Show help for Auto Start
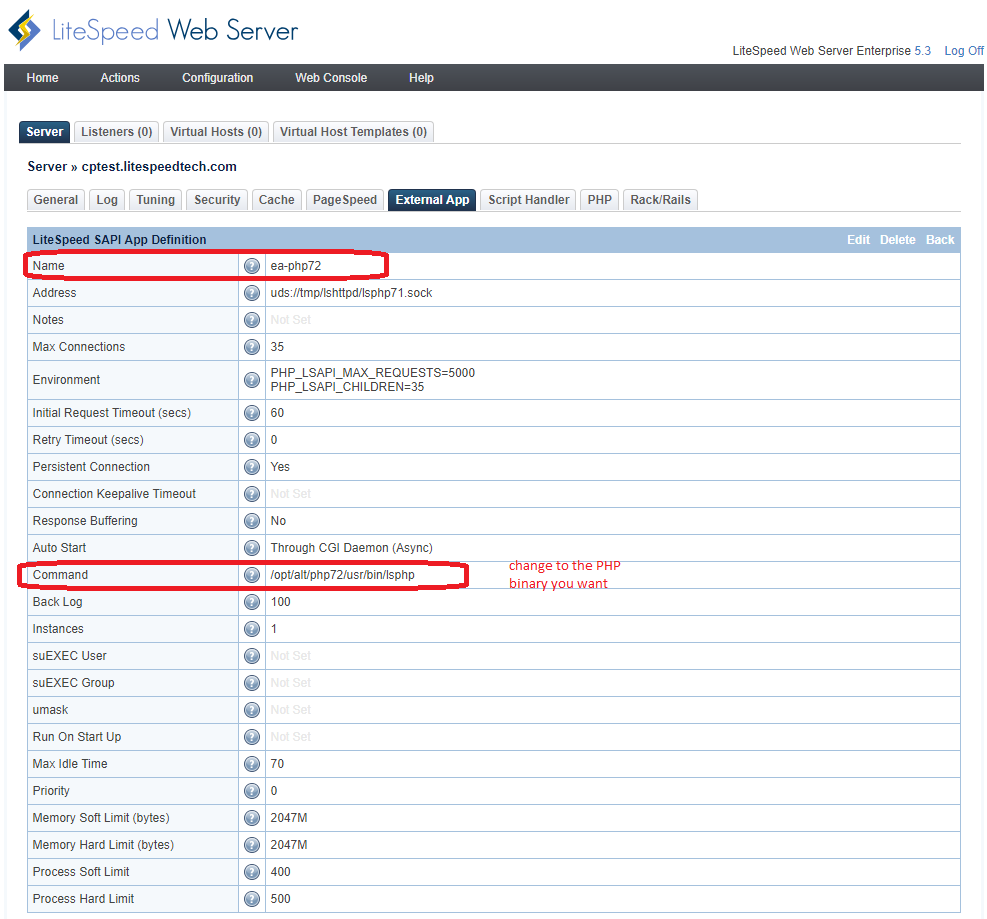Viewport: 987px width, 919px height. (252, 548)
